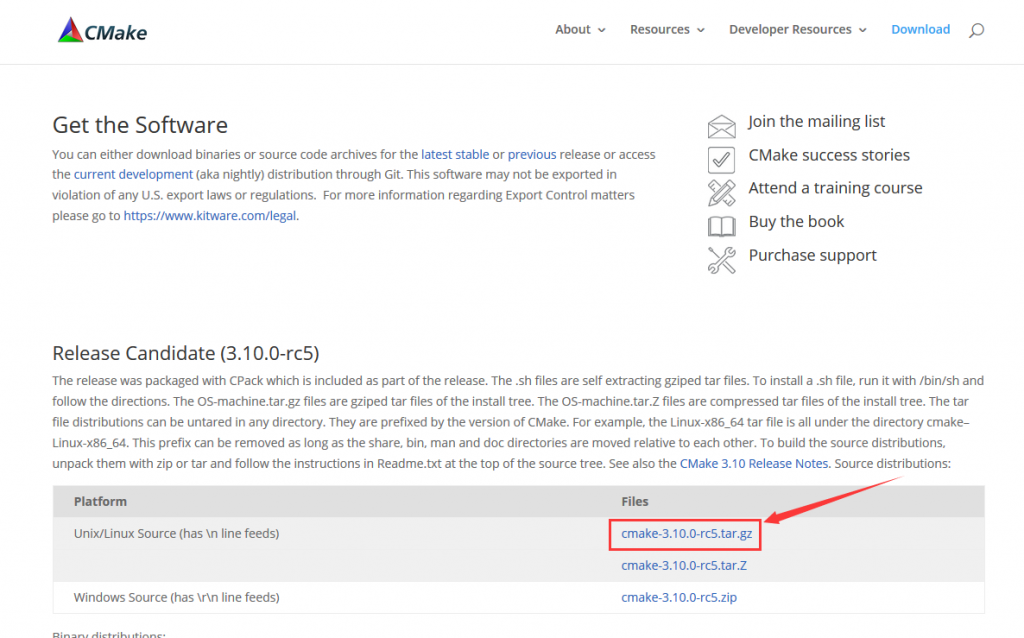Open Attend a training course
Image resolution: width=1024 pixels, height=638 pixels.
pyautogui.click(x=835, y=188)
